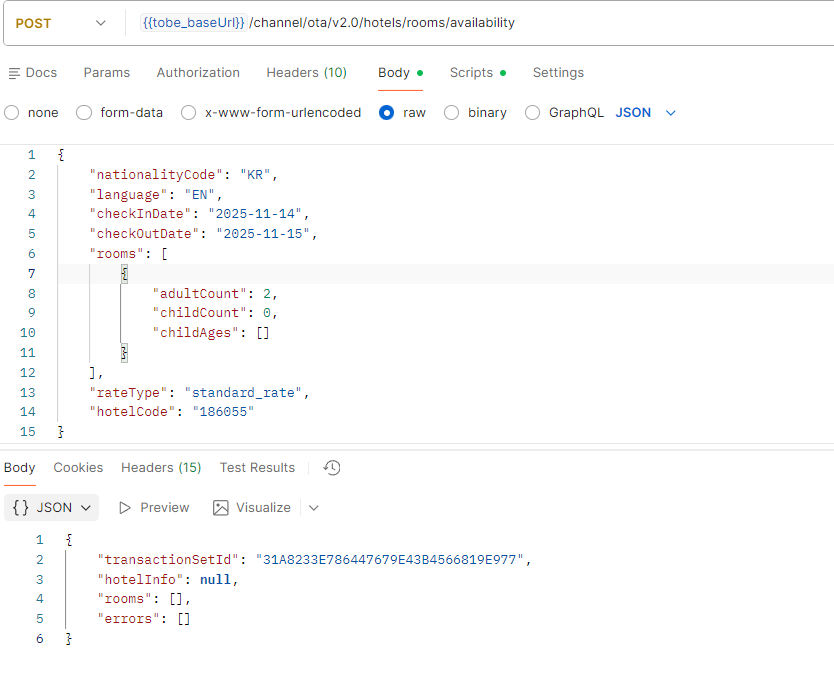Go to the Test Results tab
The image size is (834, 682).
tap(257, 468)
